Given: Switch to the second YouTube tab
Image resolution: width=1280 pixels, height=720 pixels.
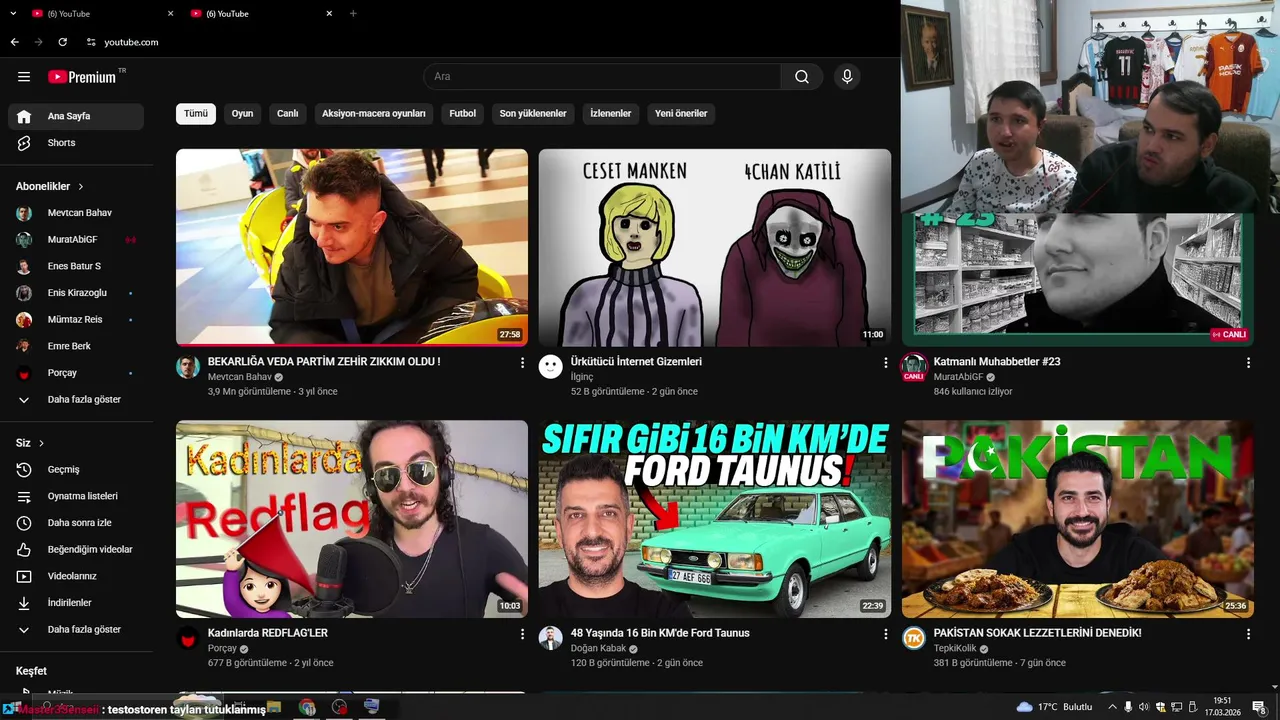Looking at the screenshot, I should [x=260, y=13].
